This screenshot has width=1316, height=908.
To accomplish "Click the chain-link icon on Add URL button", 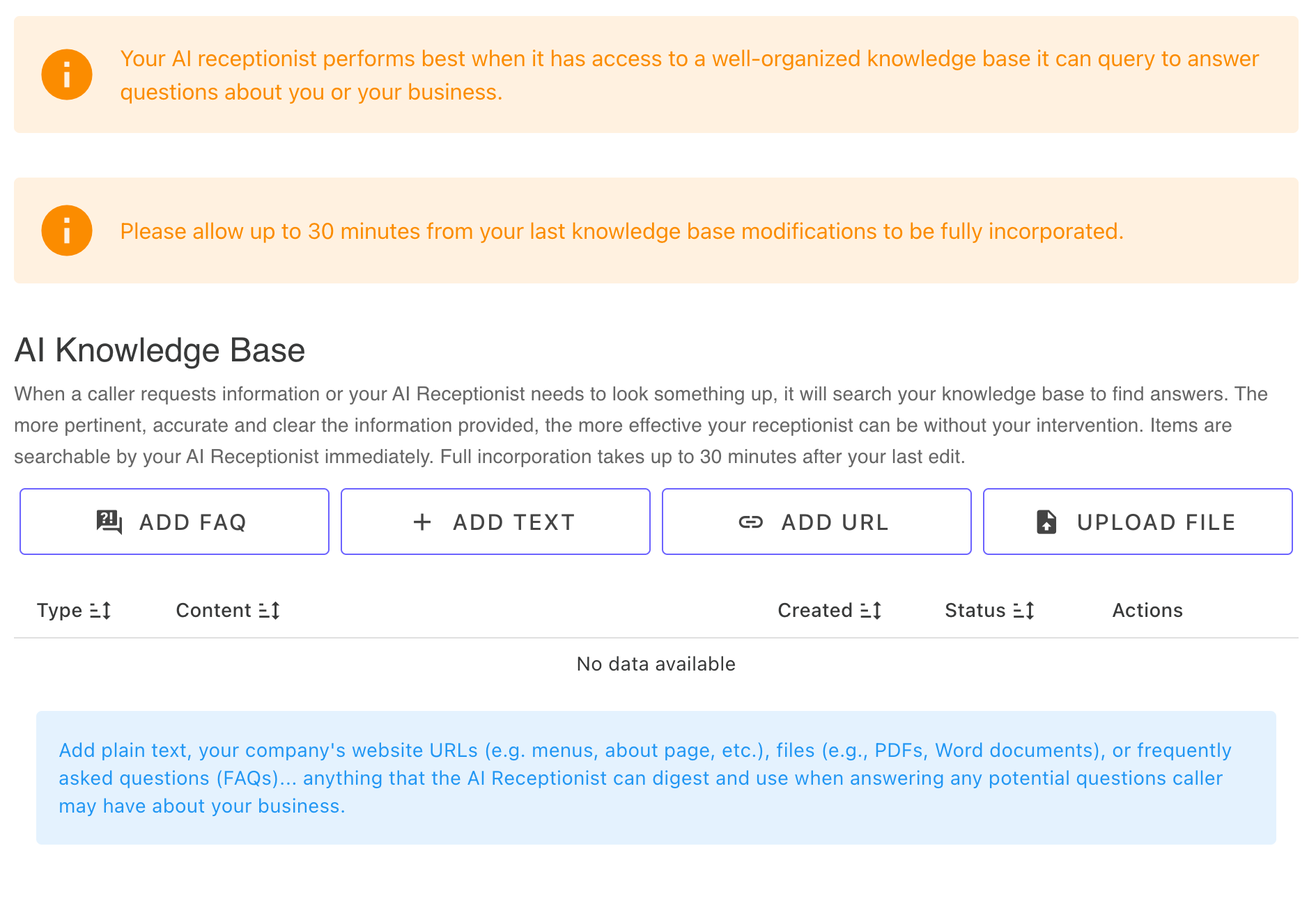I will [x=752, y=522].
